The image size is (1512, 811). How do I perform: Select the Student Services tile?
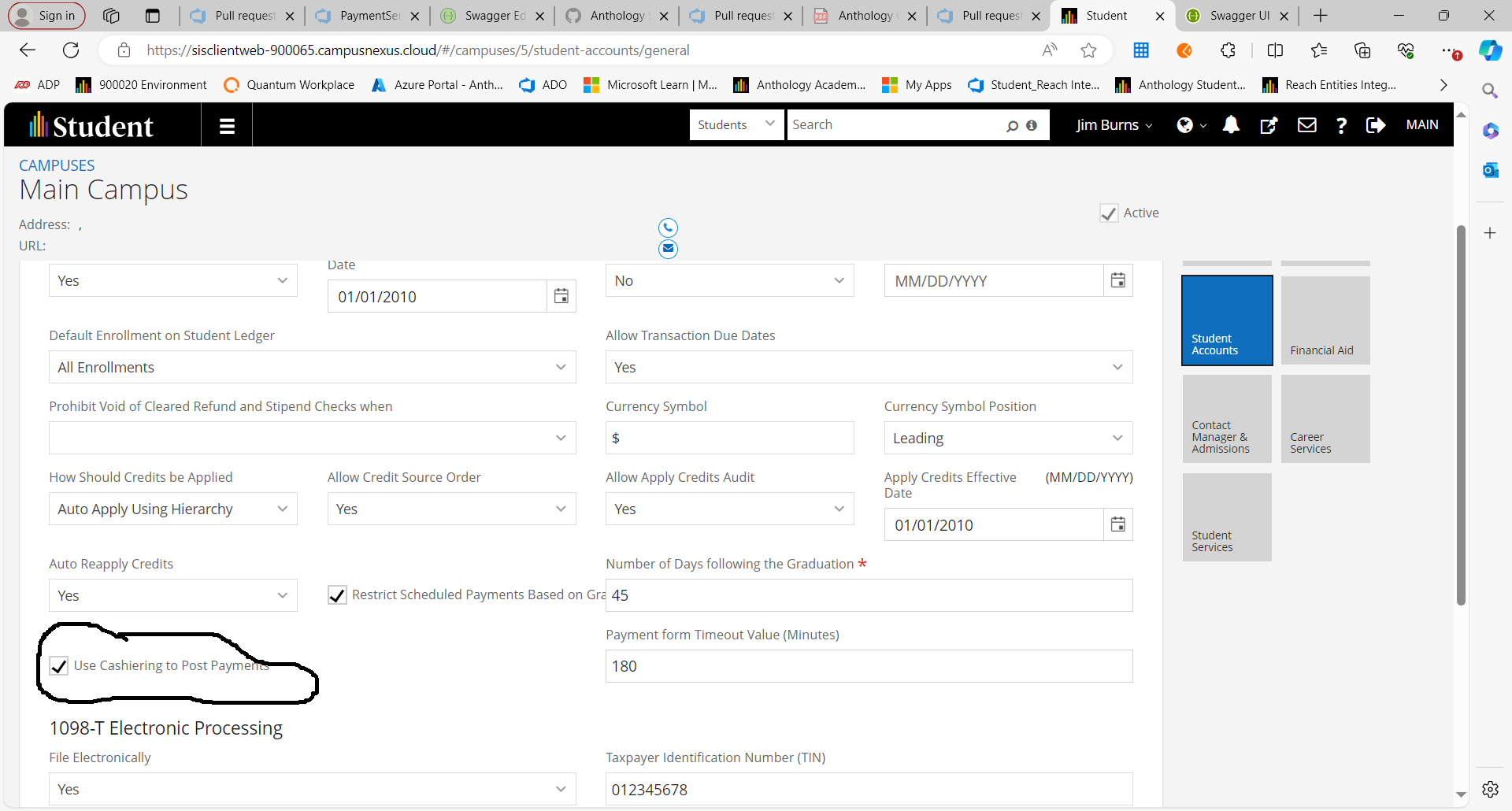click(1227, 517)
